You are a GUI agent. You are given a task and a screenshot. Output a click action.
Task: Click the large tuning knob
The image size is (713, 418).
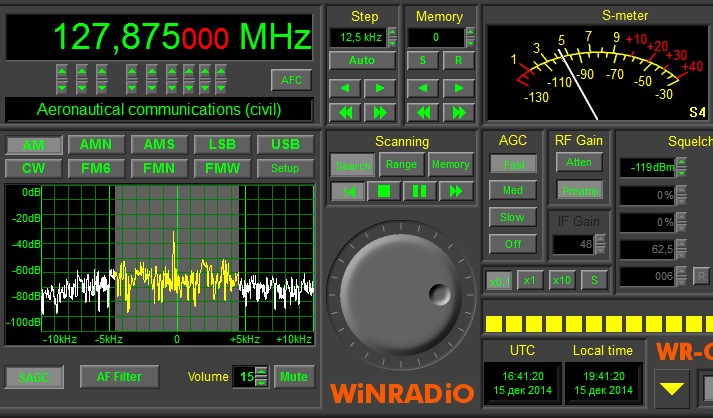coord(400,293)
